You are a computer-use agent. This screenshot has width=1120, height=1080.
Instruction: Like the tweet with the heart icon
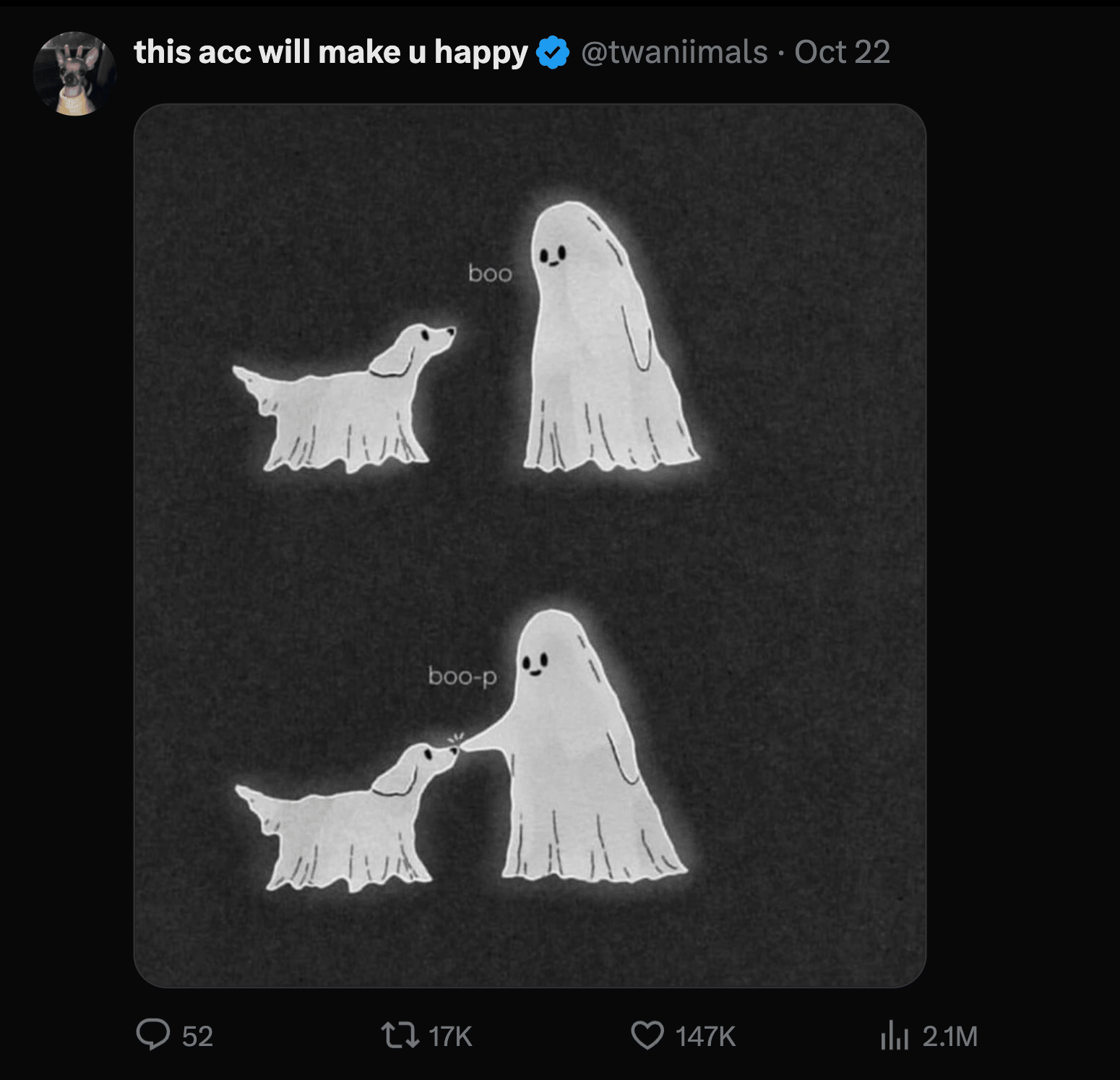coord(647,1034)
